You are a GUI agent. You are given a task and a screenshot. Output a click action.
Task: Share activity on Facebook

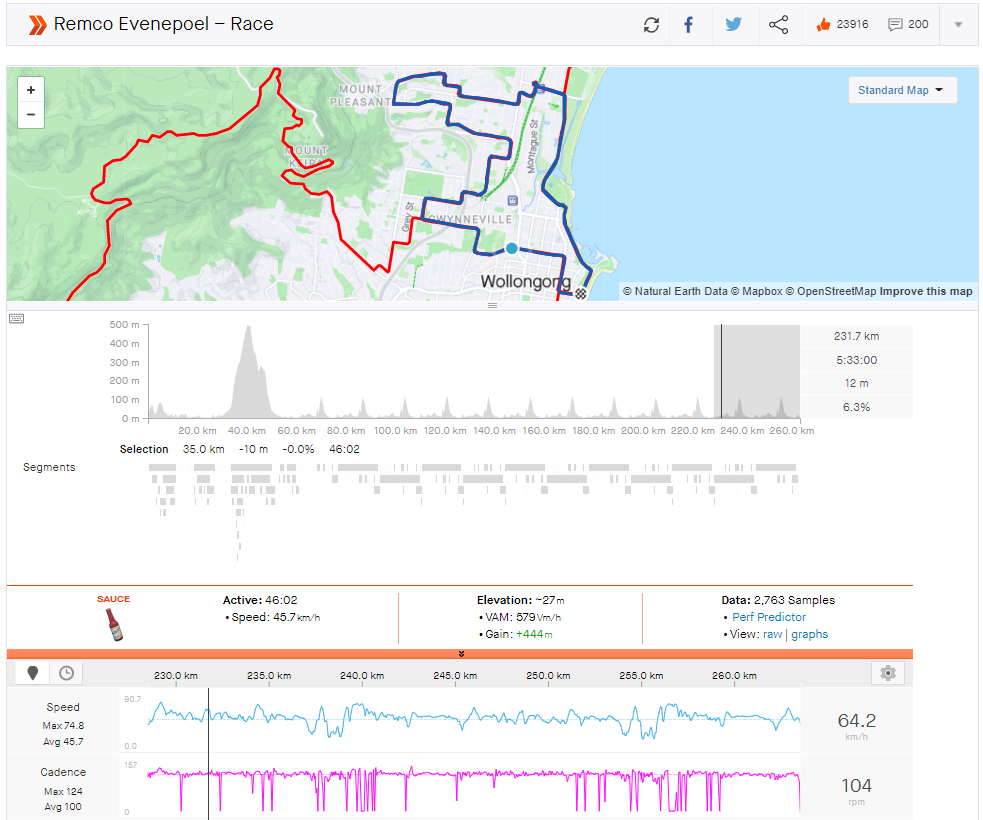click(689, 25)
